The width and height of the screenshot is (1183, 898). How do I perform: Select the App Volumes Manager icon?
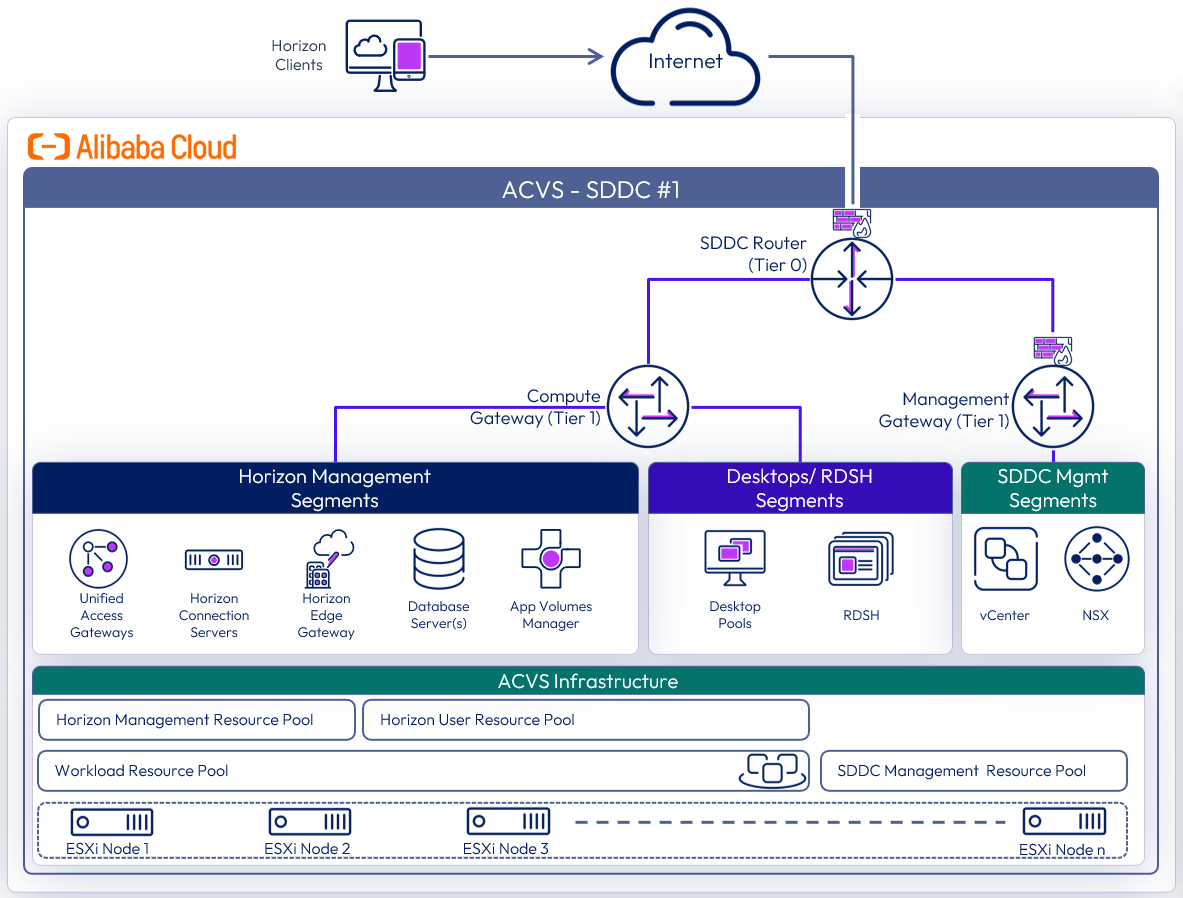[551, 558]
